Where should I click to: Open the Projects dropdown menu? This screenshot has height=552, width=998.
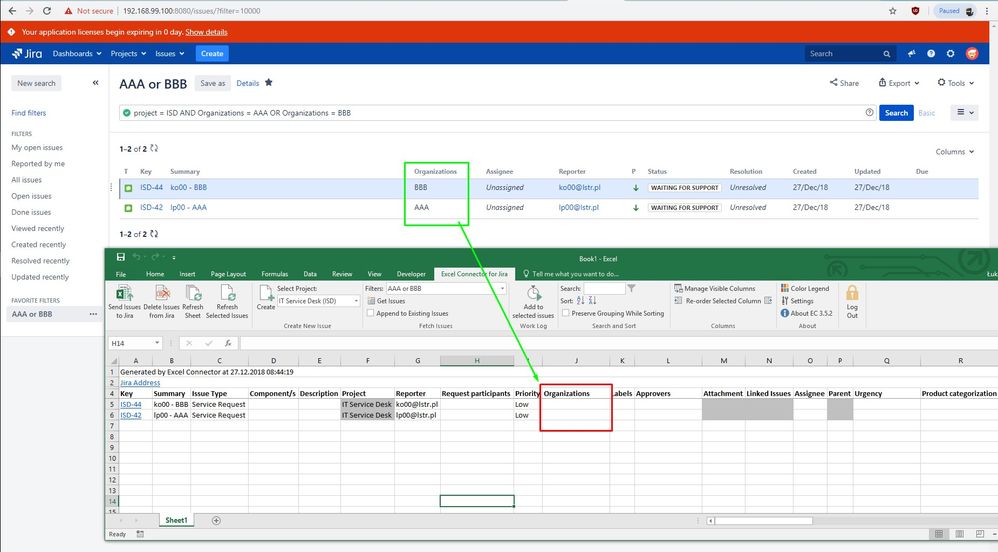(x=128, y=53)
